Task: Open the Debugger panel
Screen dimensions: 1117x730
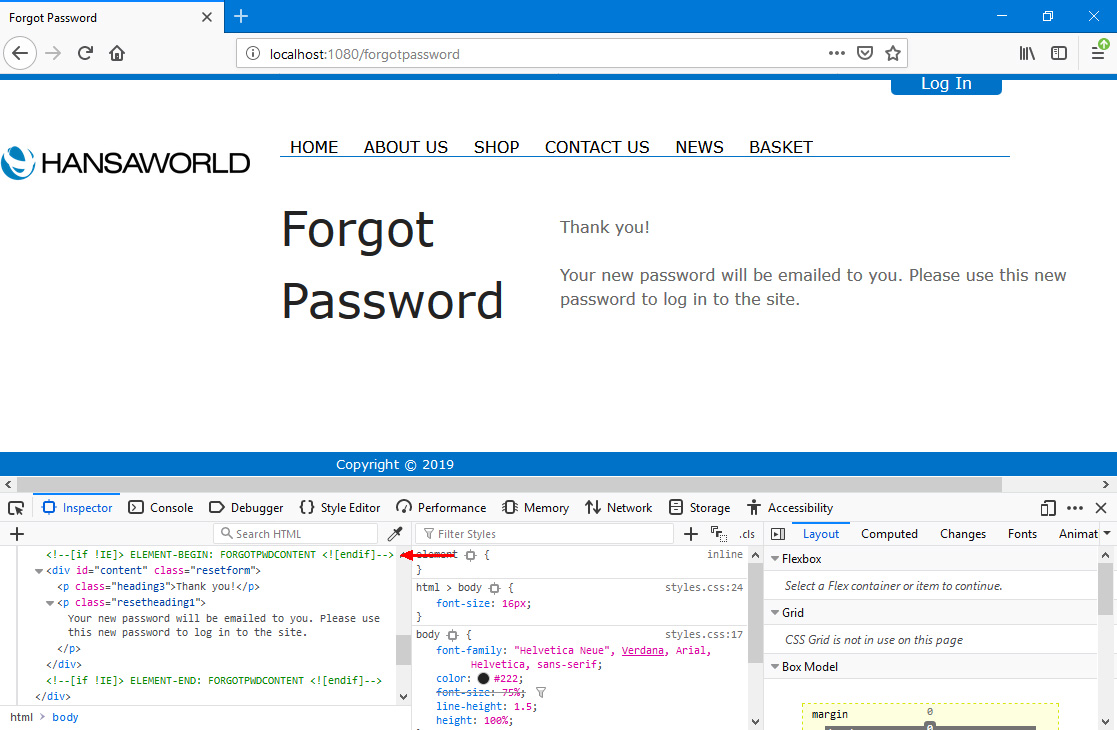Action: [246, 508]
